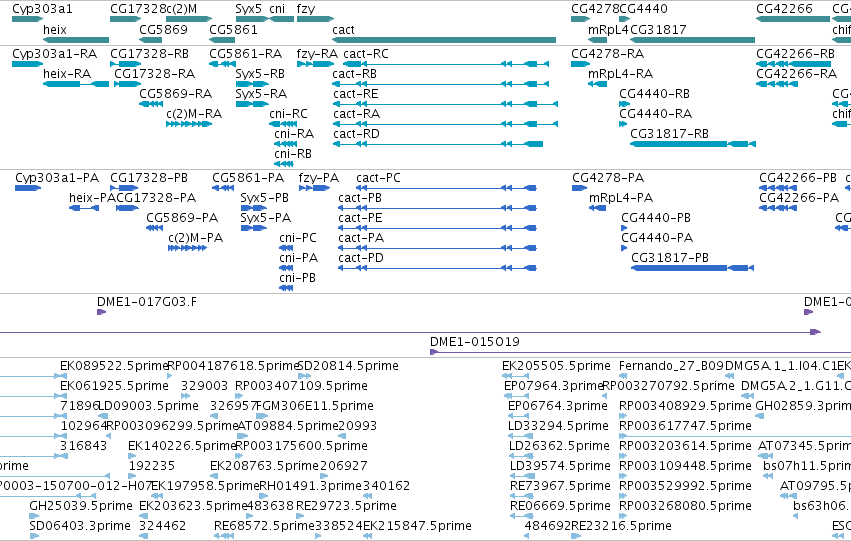Click EST LD33294.5prime
This screenshot has width=851, height=541.
pyautogui.click(x=558, y=427)
